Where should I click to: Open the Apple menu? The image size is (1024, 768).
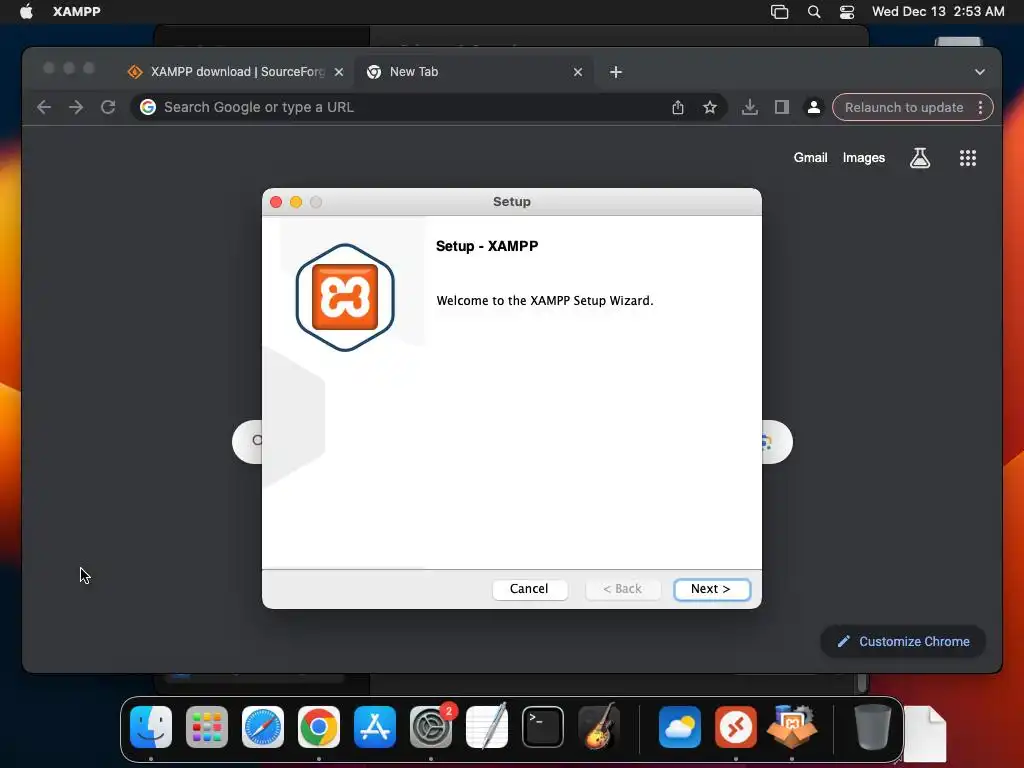tap(26, 11)
